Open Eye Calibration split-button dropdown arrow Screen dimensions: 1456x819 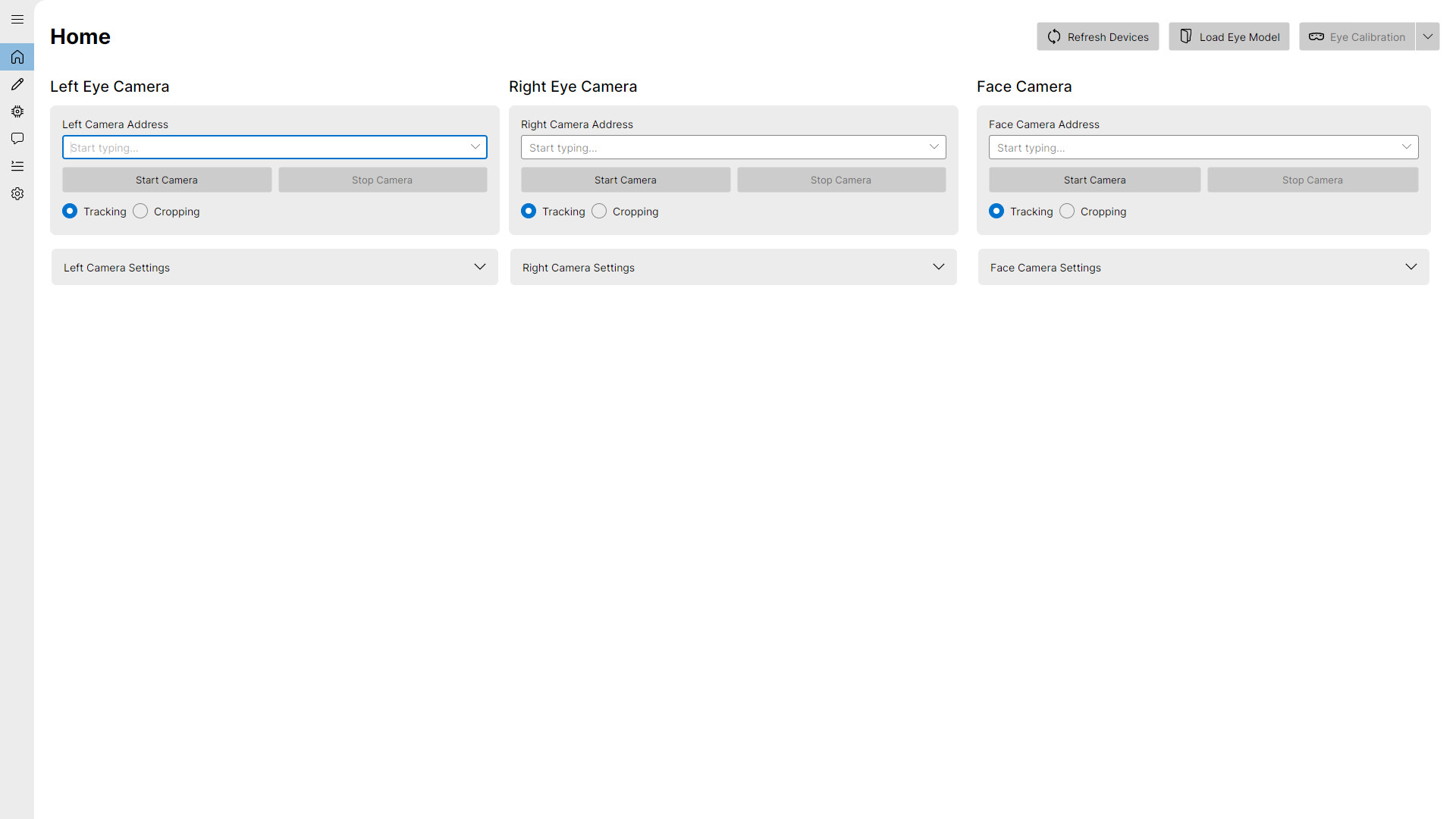1427,37
